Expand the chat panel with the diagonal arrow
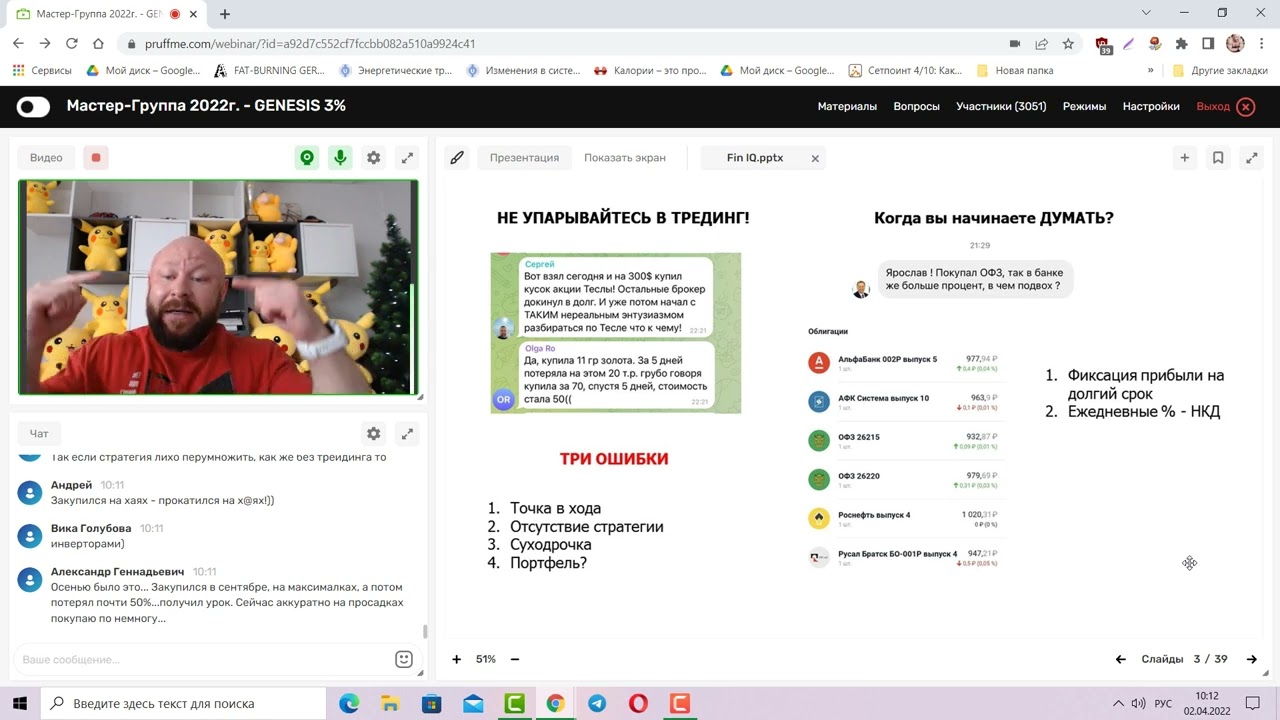Screen dimensions: 1280x720 coord(407,433)
